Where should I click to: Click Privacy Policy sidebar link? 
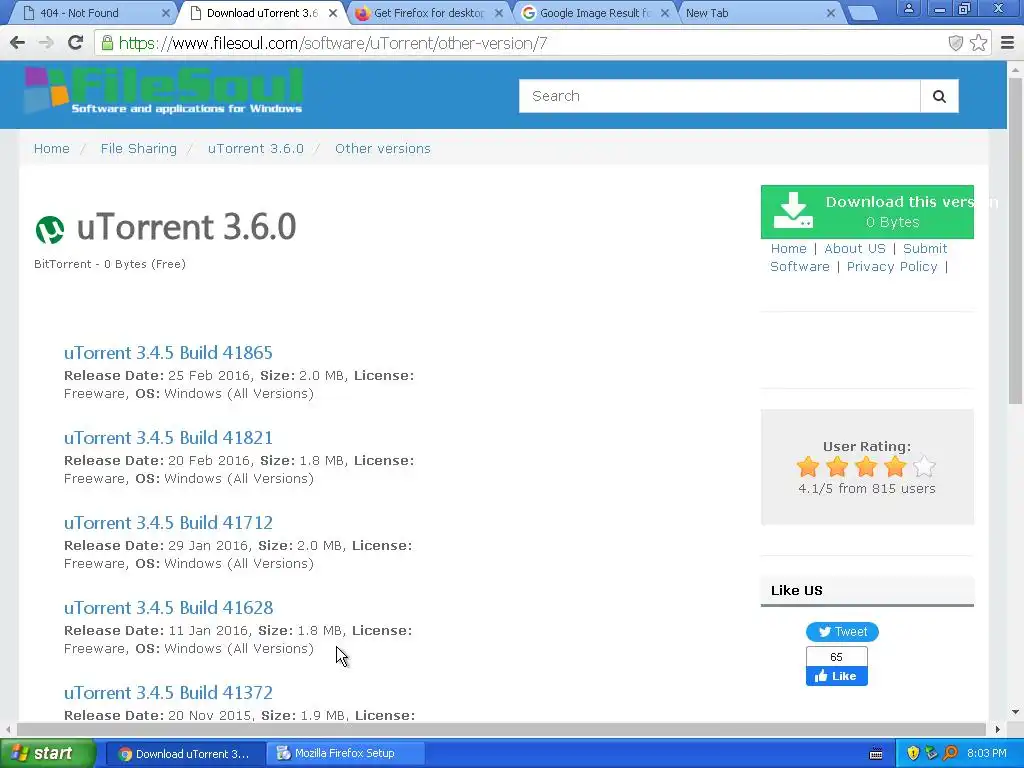click(x=892, y=267)
